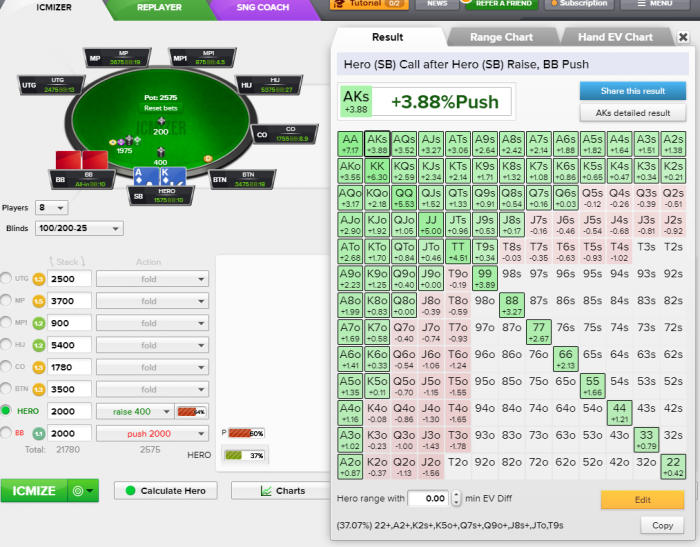Image resolution: width=700 pixels, height=547 pixels.
Task: Click the Calculate Hero button
Action: [166, 491]
